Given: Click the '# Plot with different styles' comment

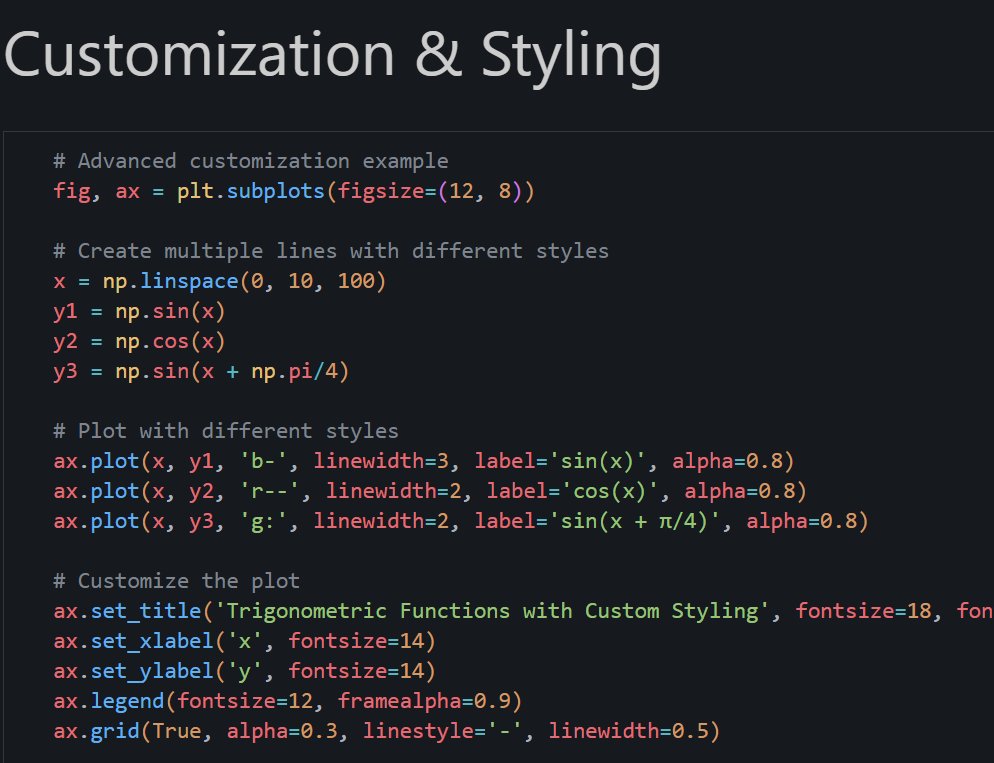Looking at the screenshot, I should click(226, 431).
